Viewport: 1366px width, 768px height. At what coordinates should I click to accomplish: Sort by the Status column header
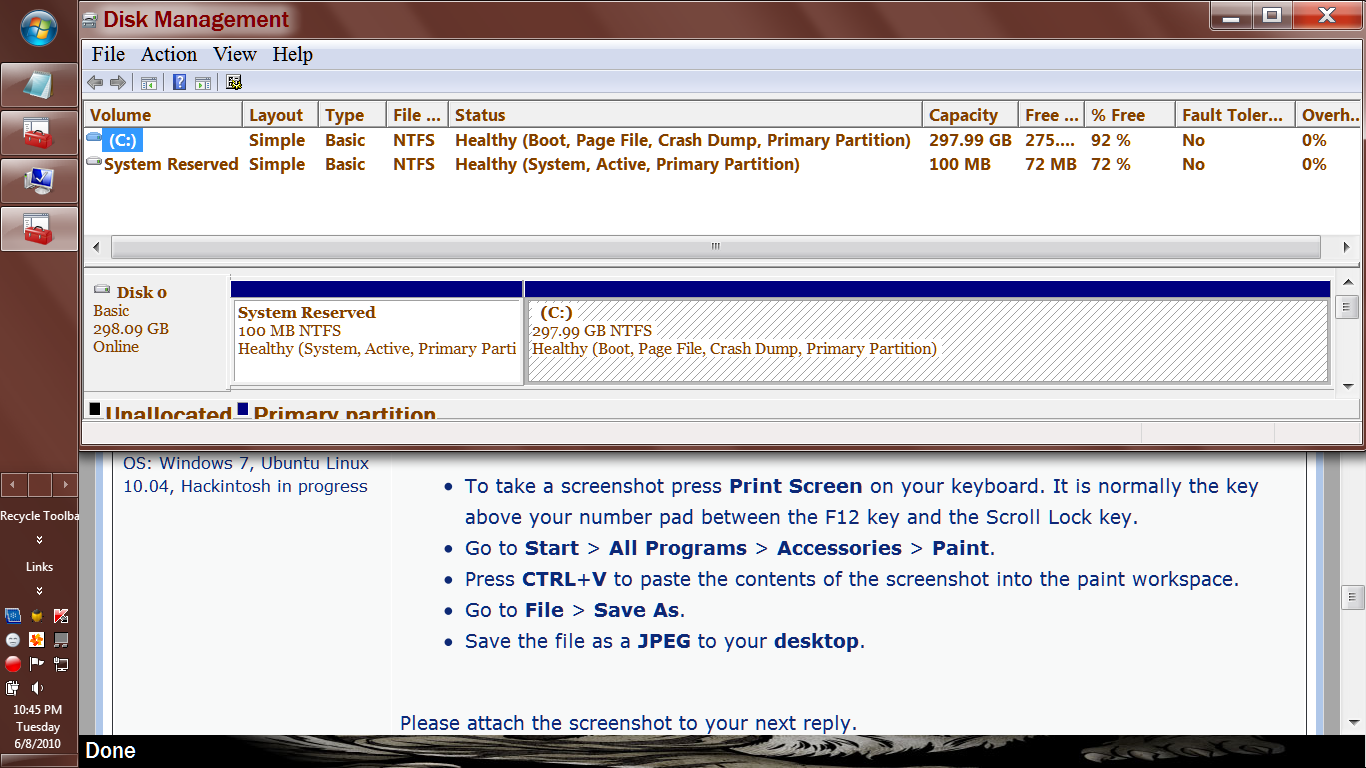pos(685,115)
